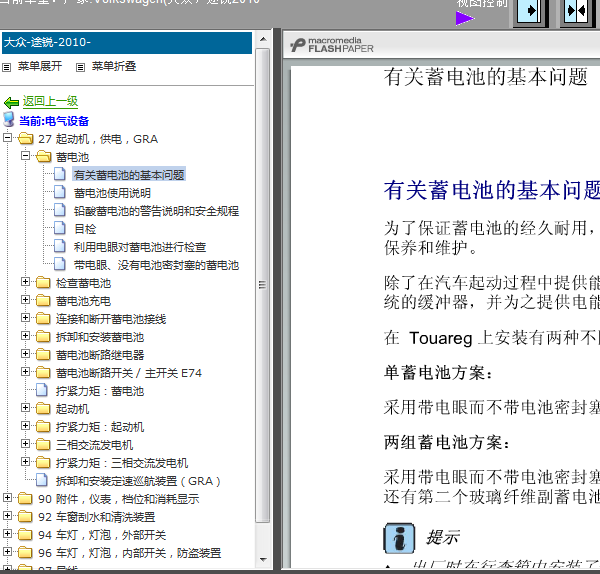Viewport: 600px width, 574px height.
Task: Click page icon beside 拧紧力矩：蓄电池
Action: point(42,390)
